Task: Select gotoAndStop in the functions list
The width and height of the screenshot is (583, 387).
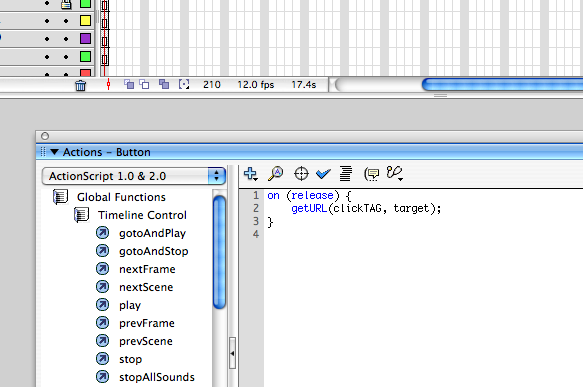Action: (154, 251)
